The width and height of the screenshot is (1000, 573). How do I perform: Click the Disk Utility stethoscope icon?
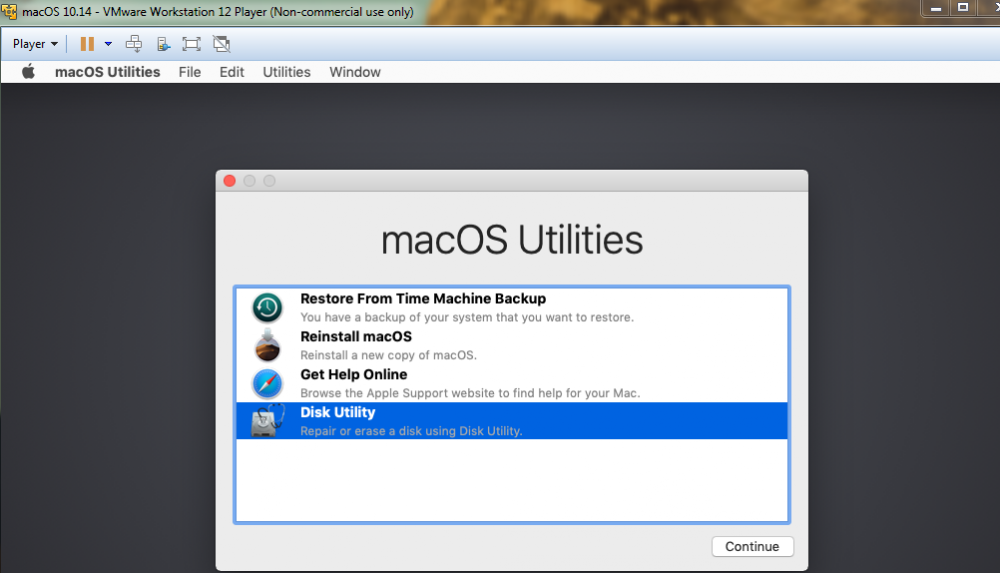[267, 420]
